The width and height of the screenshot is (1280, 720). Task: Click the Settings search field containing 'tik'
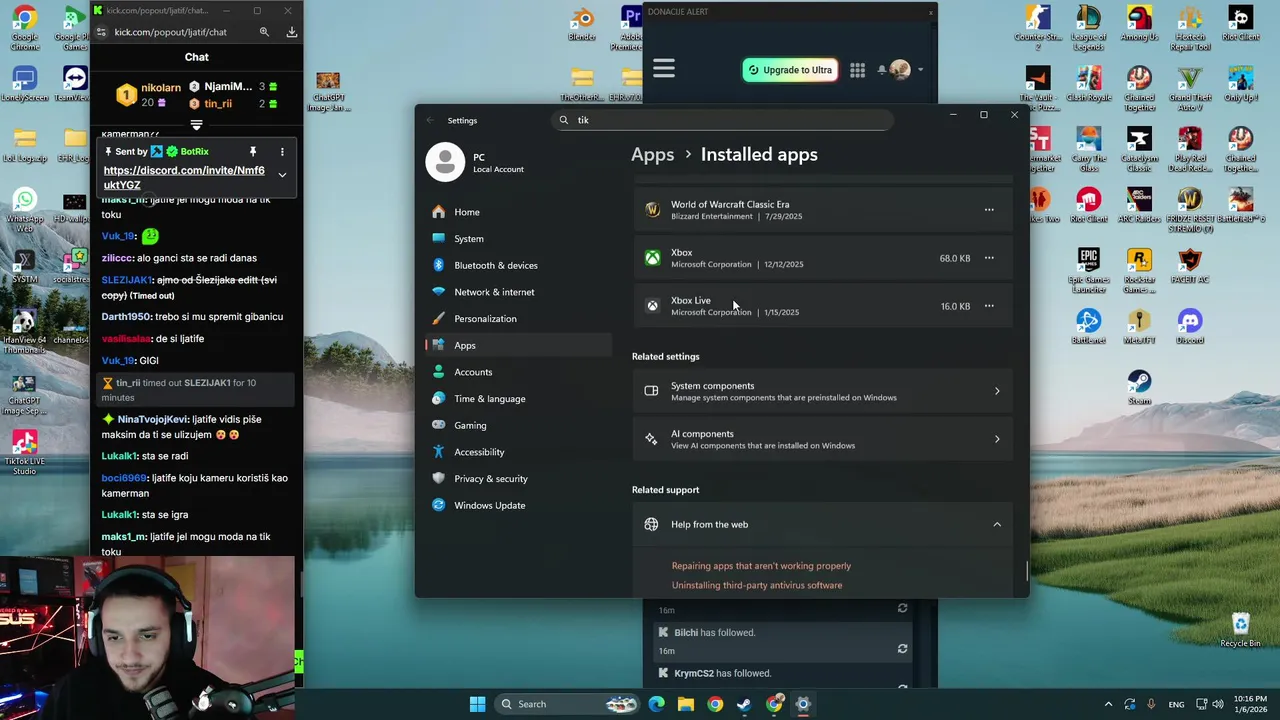(722, 120)
